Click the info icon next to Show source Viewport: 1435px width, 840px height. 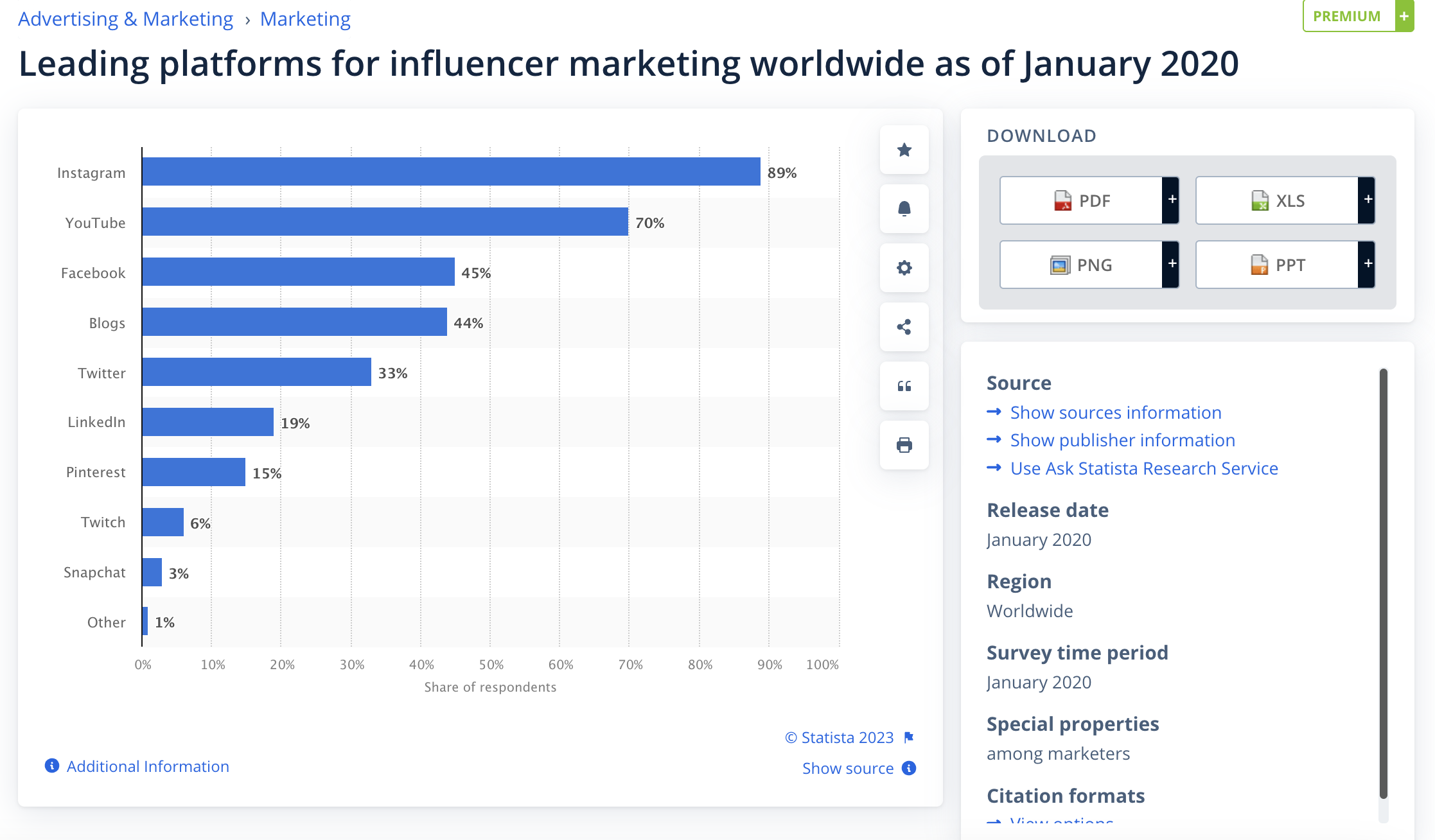coord(909,768)
